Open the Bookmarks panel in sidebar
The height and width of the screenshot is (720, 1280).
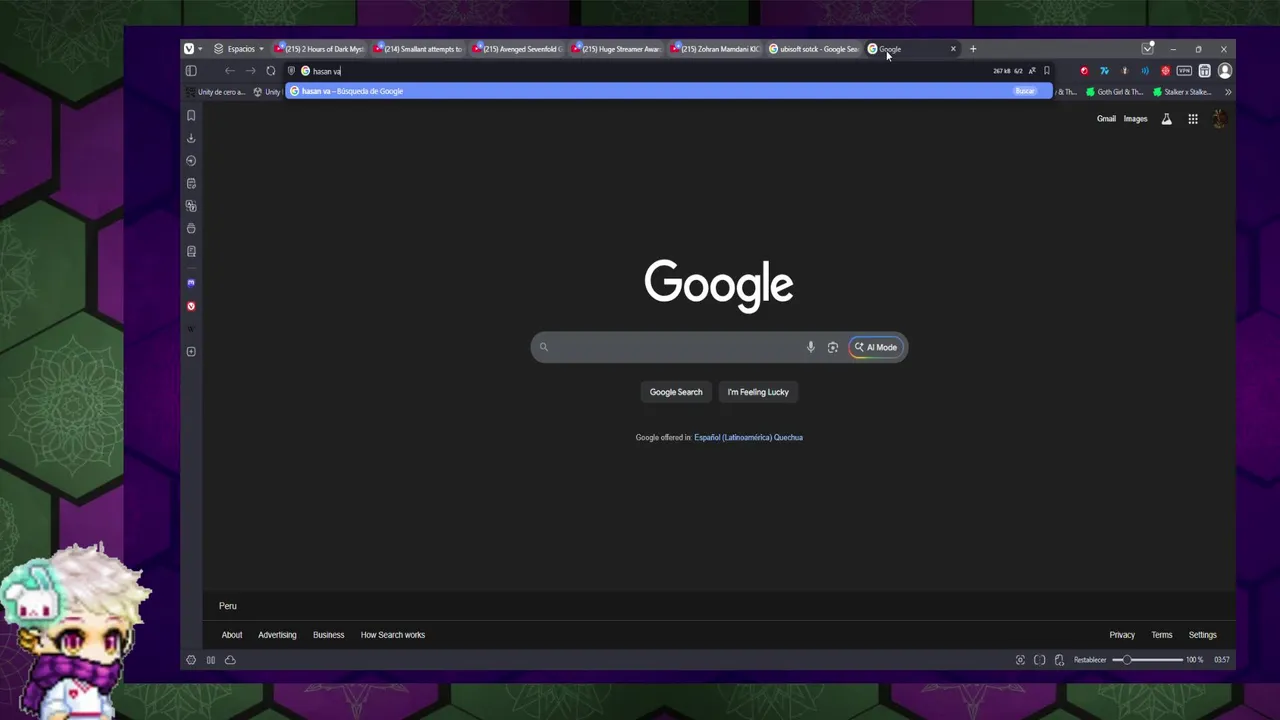191,115
